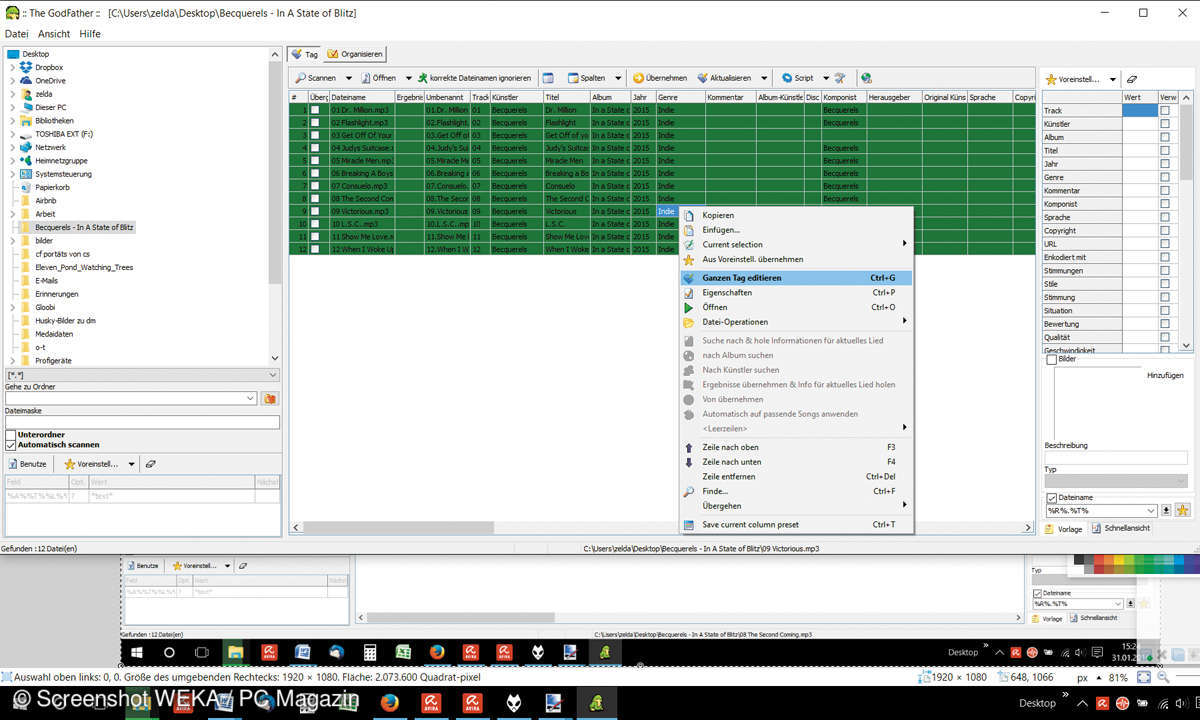Check the box for row 1 Dr. Million
The height and width of the screenshot is (720, 1200).
click(x=315, y=110)
